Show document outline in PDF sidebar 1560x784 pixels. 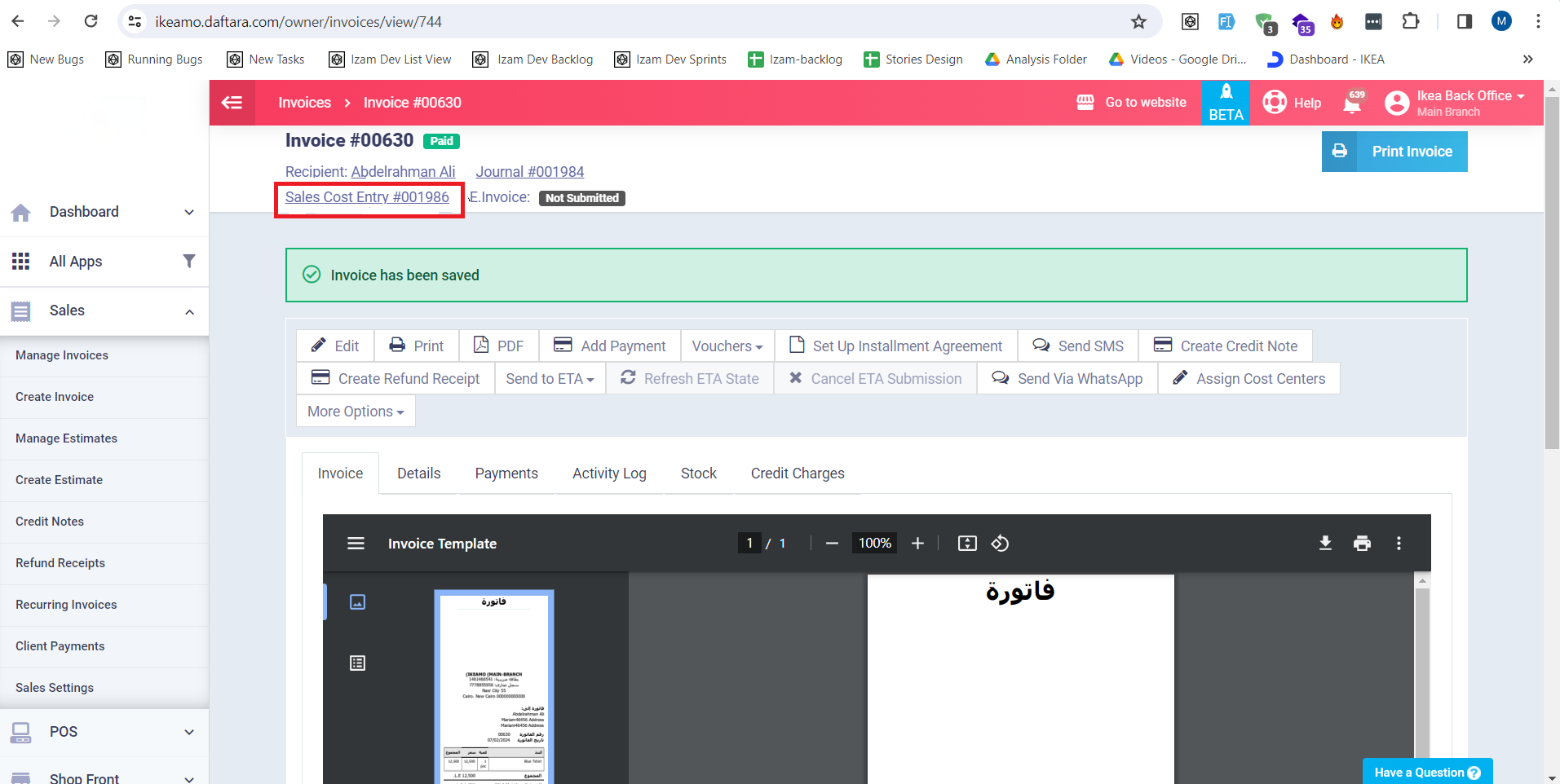[357, 663]
